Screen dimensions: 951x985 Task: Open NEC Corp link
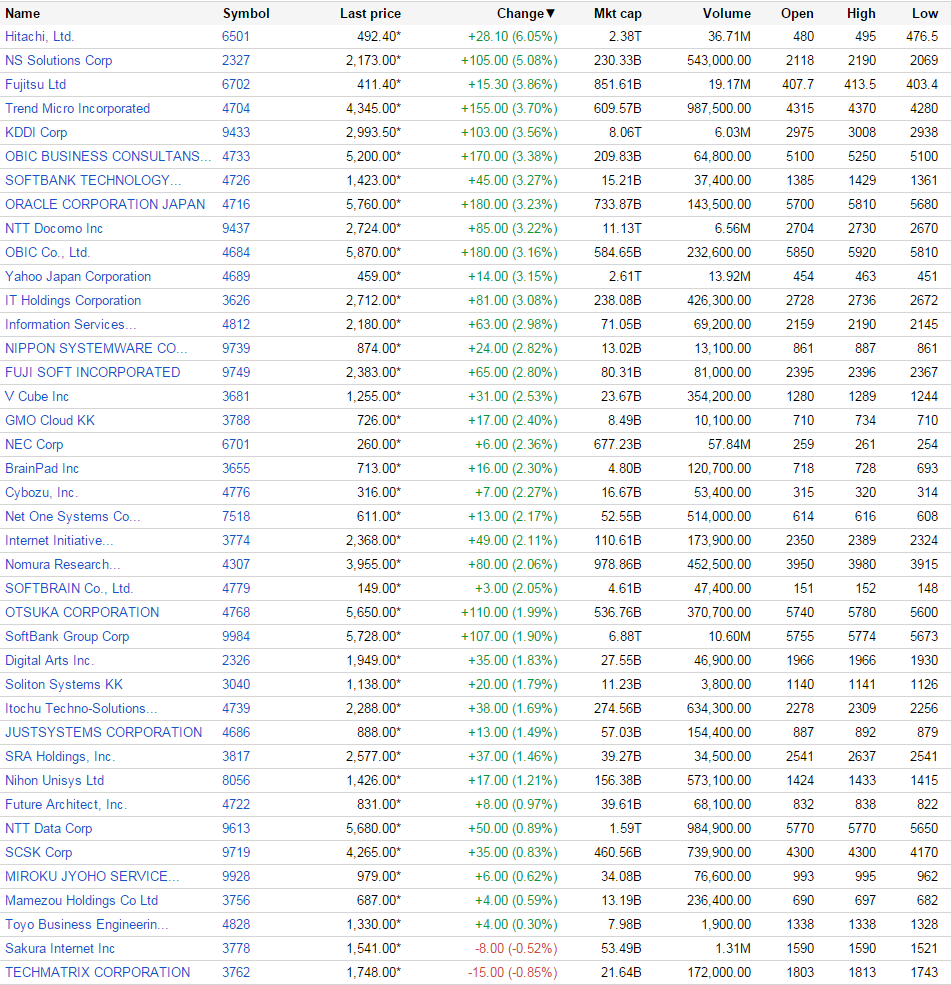coord(34,444)
